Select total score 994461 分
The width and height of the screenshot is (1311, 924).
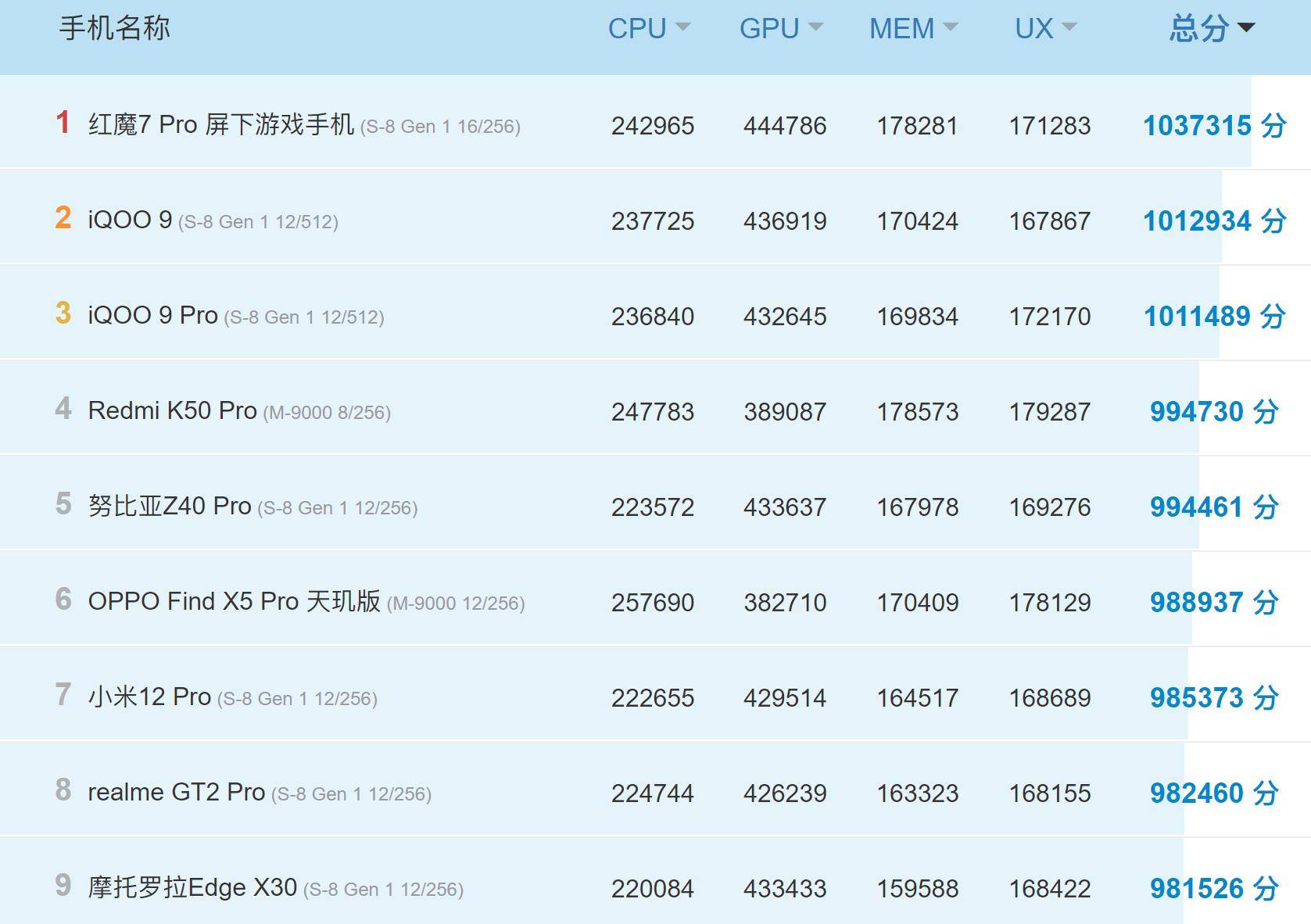[x=1214, y=507]
